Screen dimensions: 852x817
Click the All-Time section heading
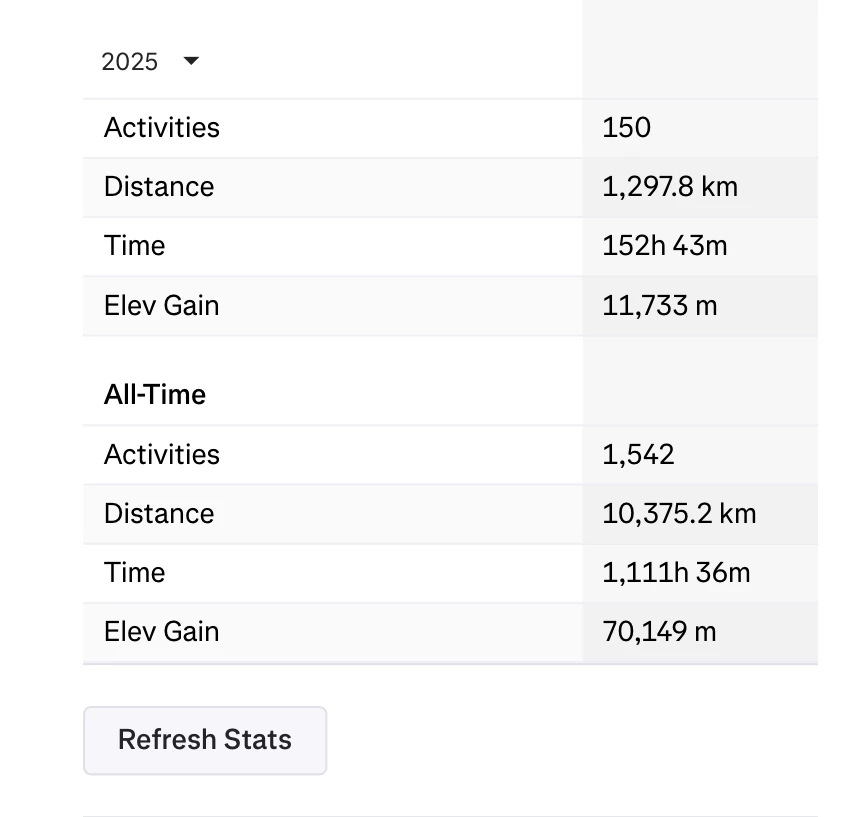[155, 394]
